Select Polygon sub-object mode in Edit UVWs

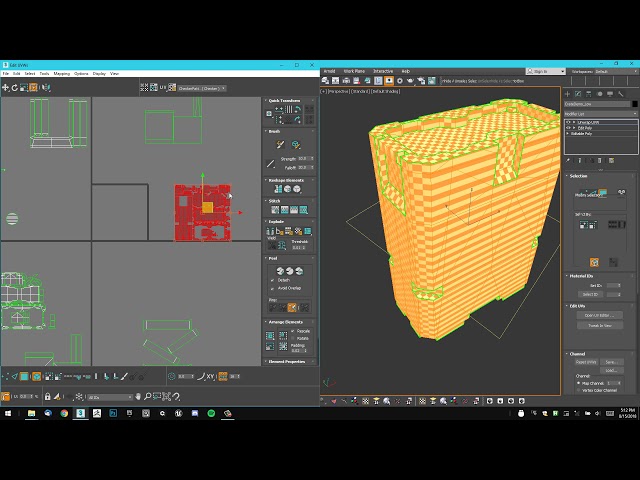pos(24,376)
